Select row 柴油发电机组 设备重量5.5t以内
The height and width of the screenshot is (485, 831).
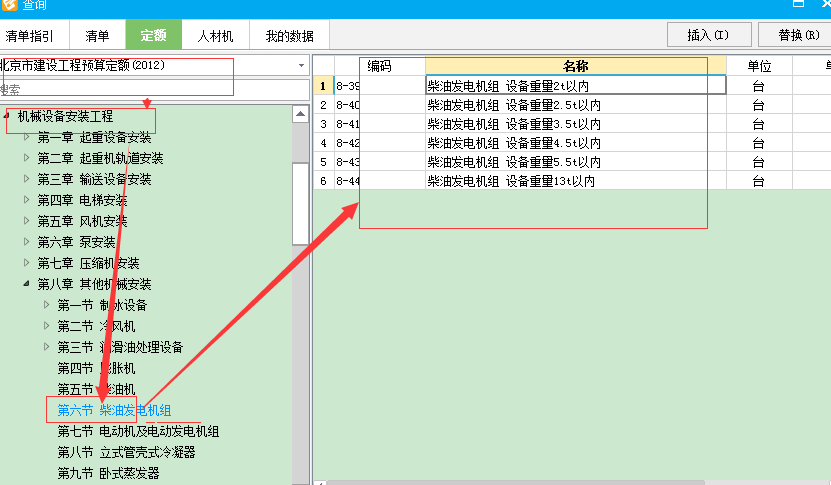coord(576,162)
